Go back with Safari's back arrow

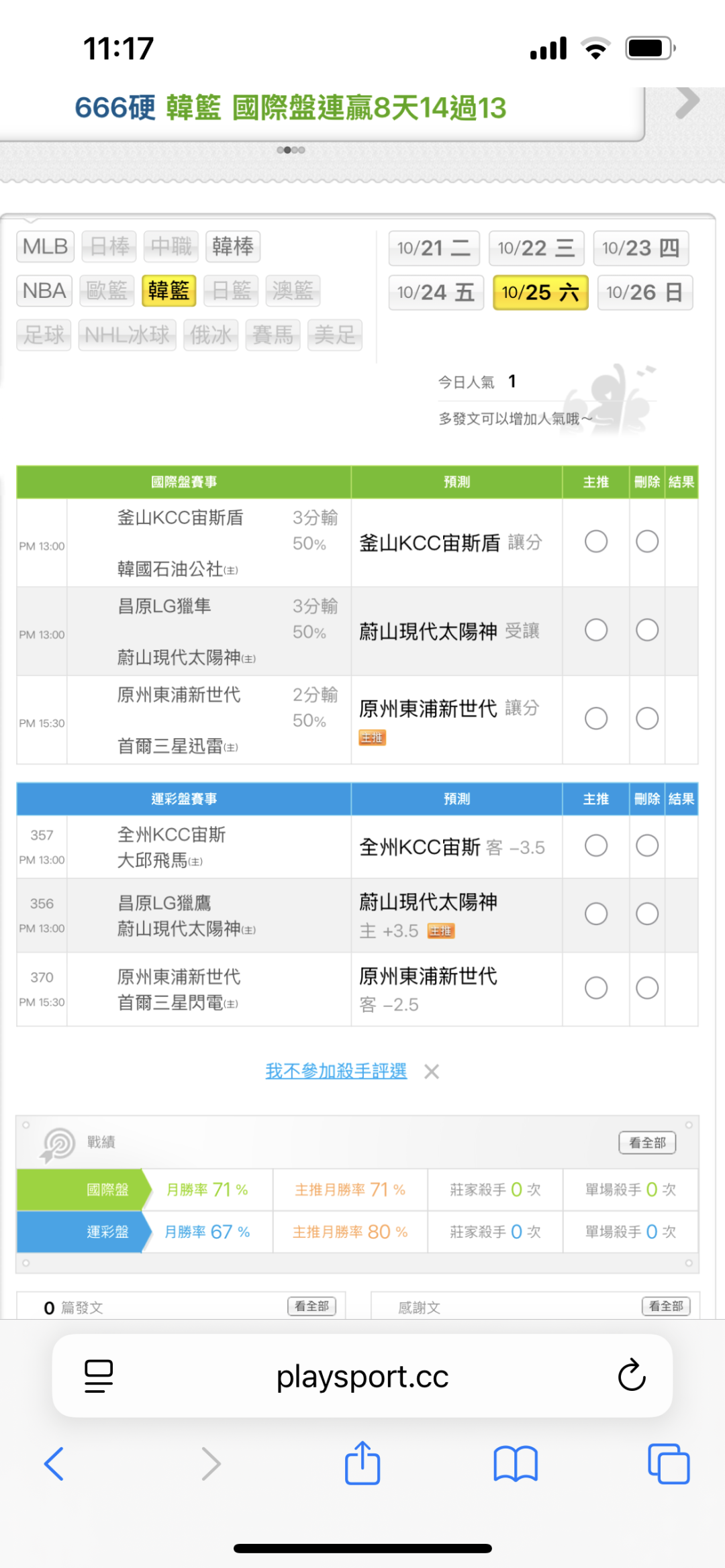tap(54, 1463)
